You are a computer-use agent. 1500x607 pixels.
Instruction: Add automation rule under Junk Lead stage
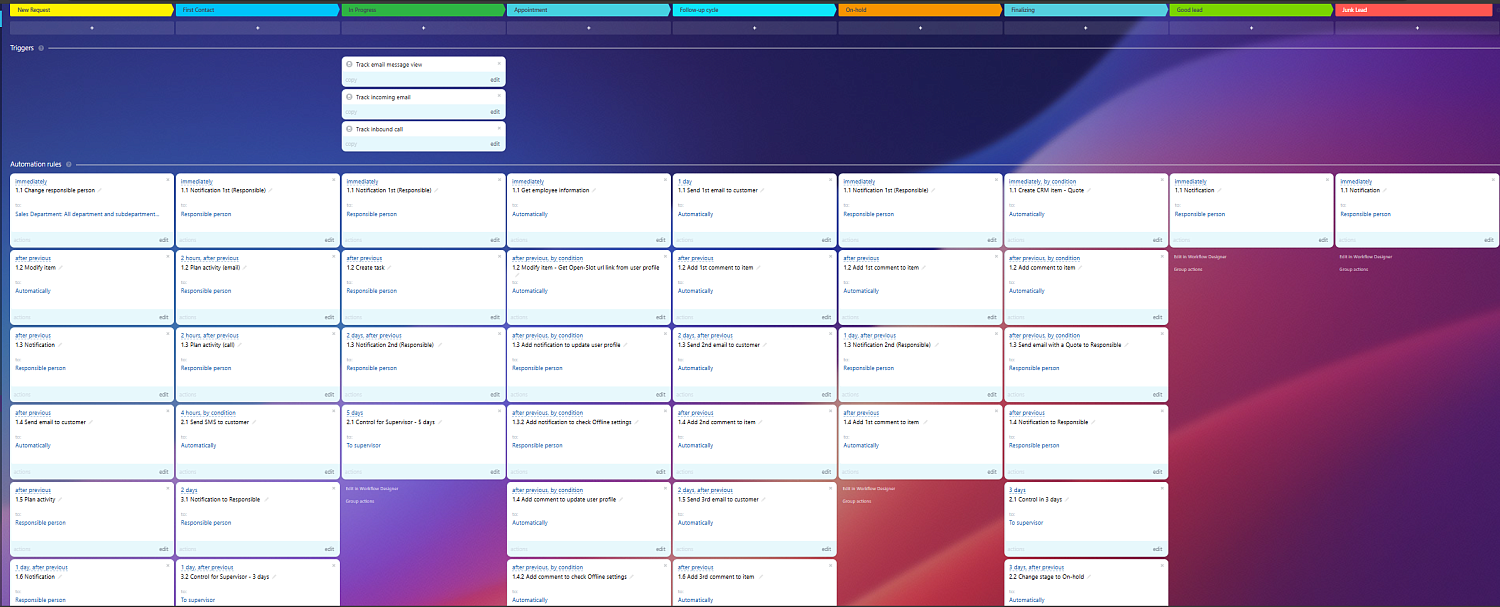(1417, 28)
